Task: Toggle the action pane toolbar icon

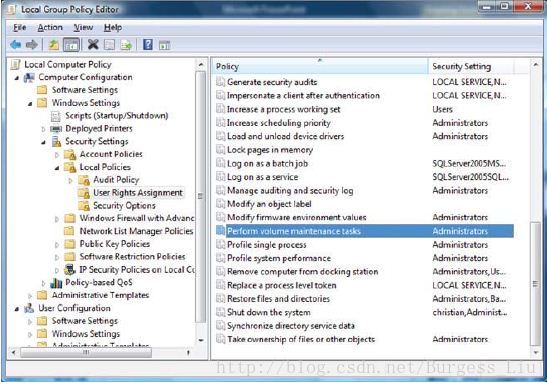Action: pos(164,45)
